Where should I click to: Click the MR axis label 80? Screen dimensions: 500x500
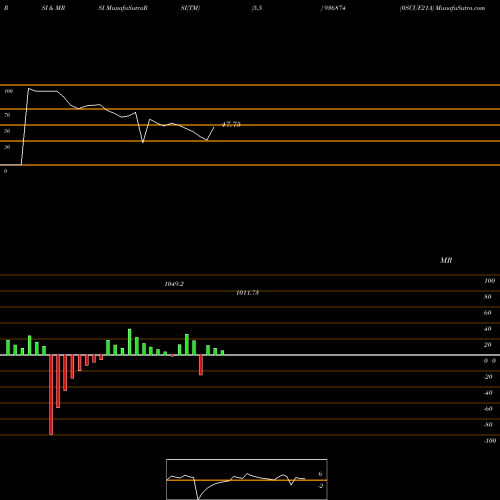488,297
